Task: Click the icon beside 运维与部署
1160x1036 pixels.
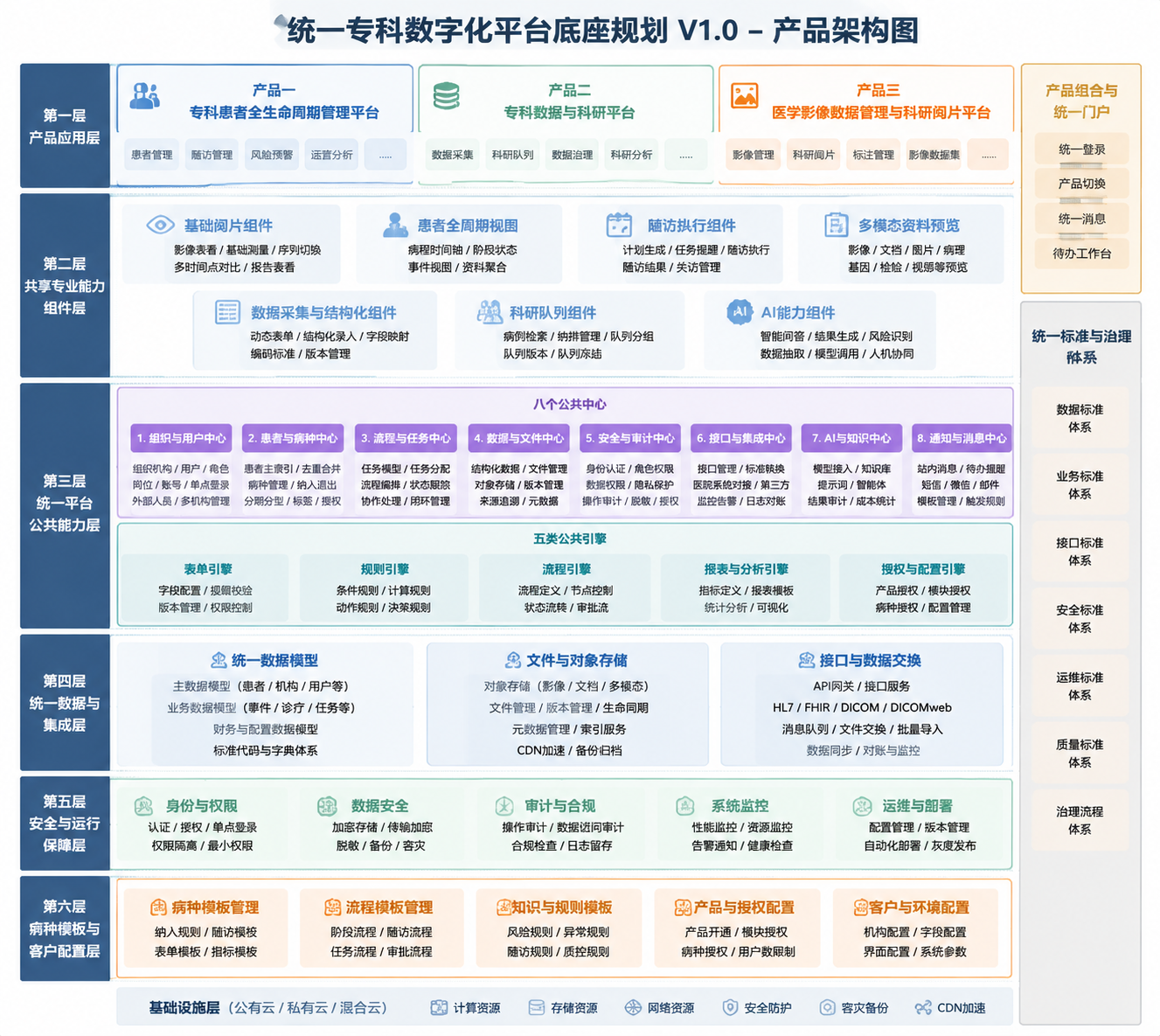Action: (x=863, y=805)
